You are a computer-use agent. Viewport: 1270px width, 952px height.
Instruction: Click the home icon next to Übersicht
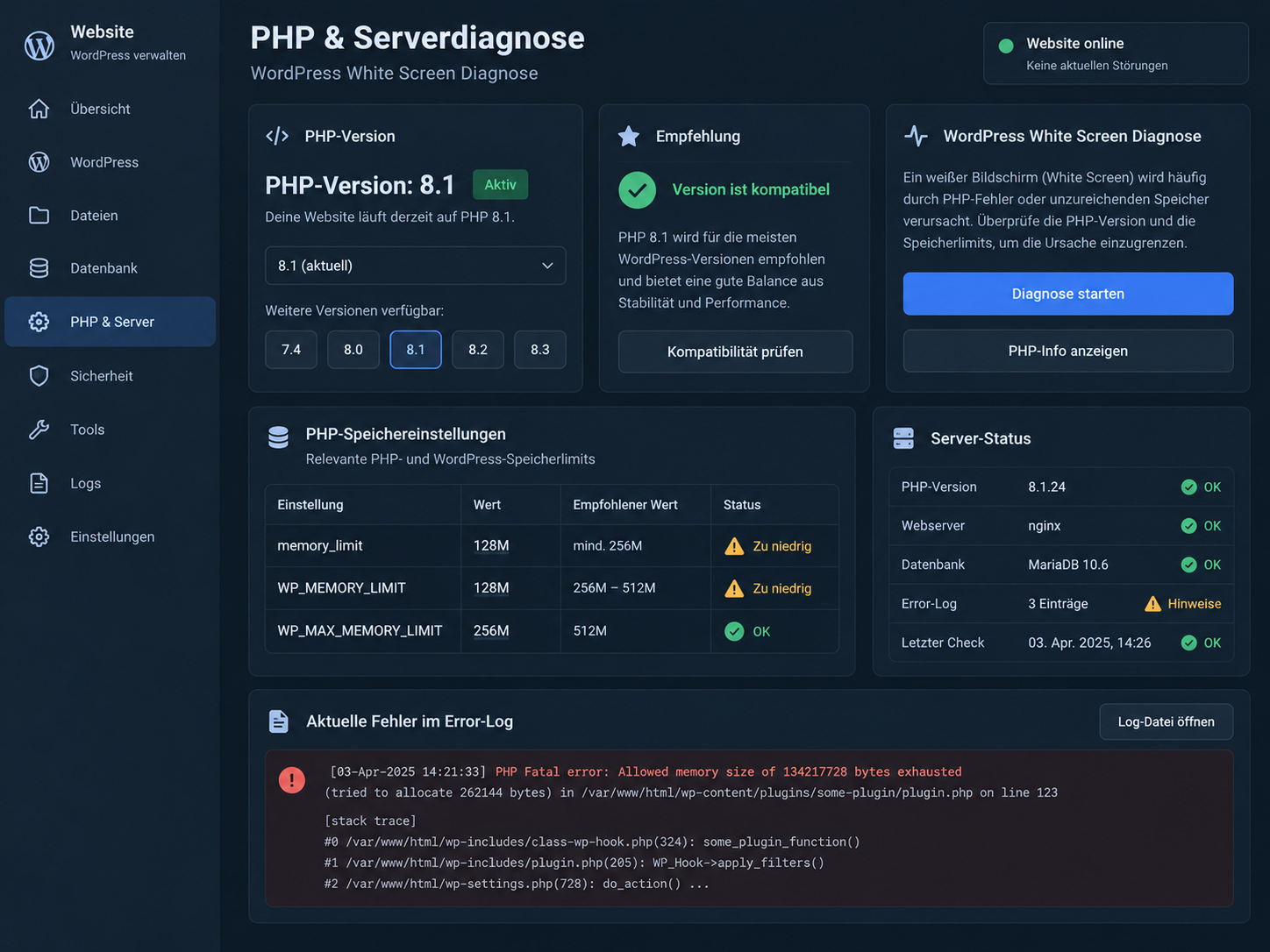click(39, 109)
